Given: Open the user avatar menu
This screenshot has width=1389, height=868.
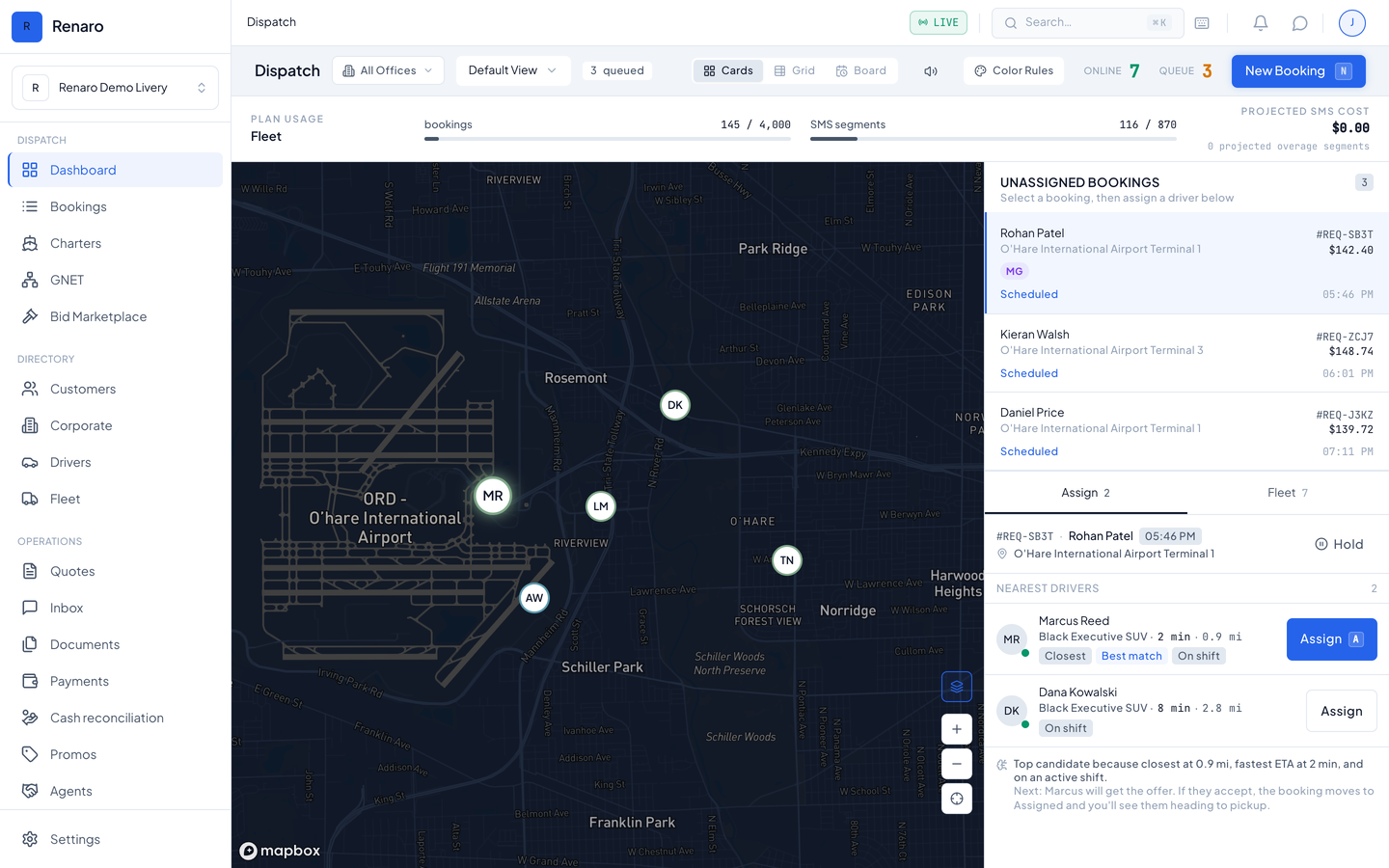Looking at the screenshot, I should tap(1352, 23).
